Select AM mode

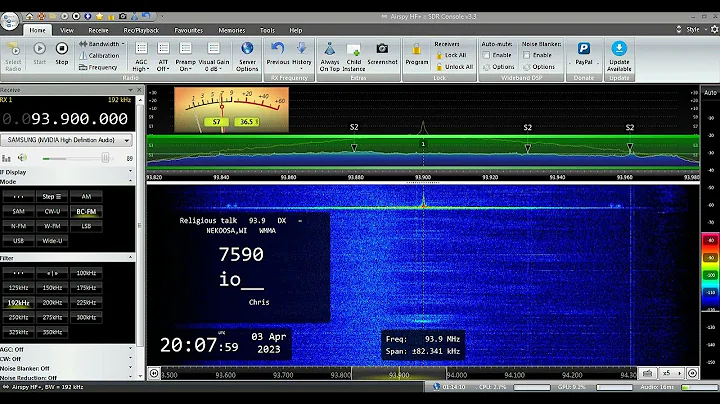(x=86, y=196)
